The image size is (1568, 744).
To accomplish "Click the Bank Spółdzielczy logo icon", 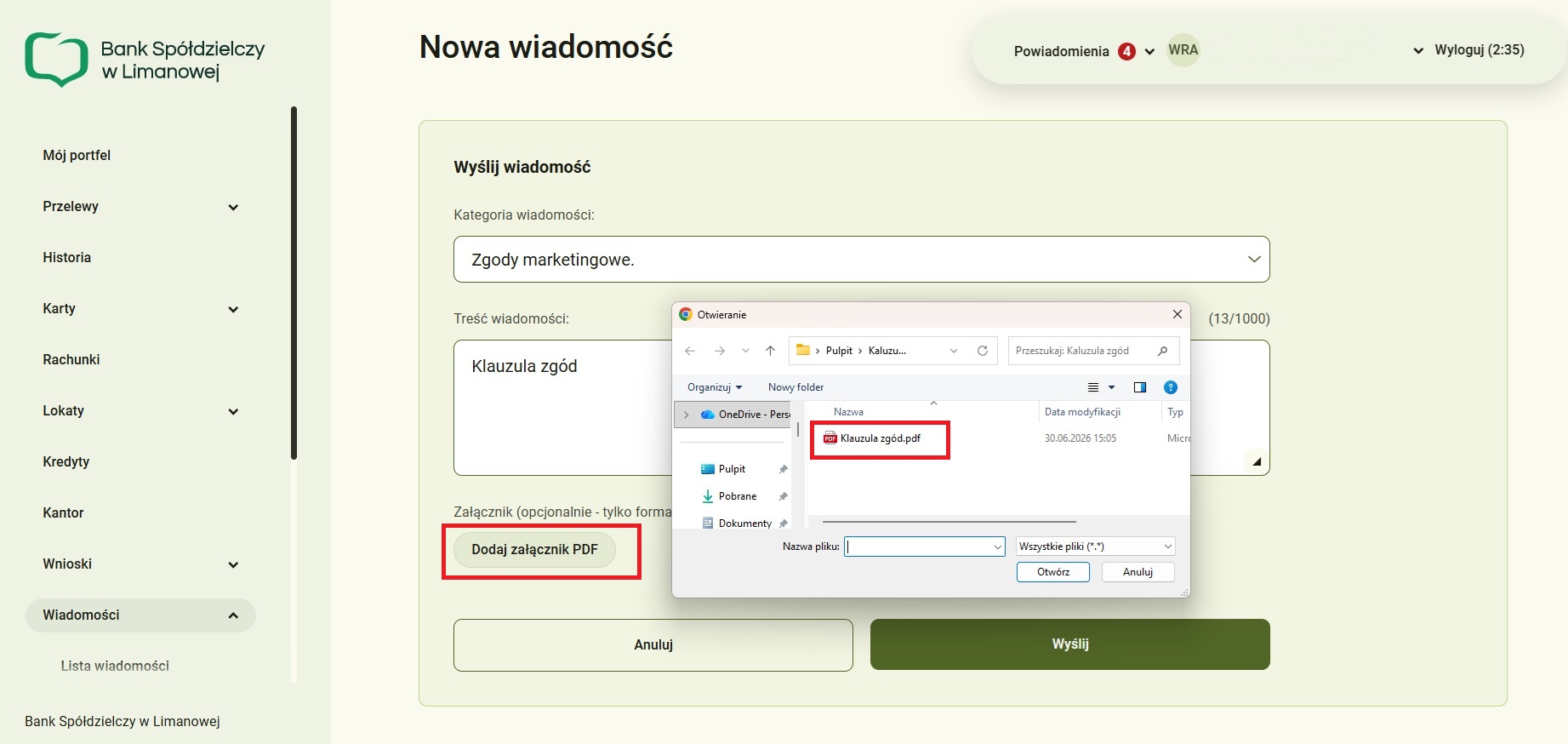I will click(56, 60).
